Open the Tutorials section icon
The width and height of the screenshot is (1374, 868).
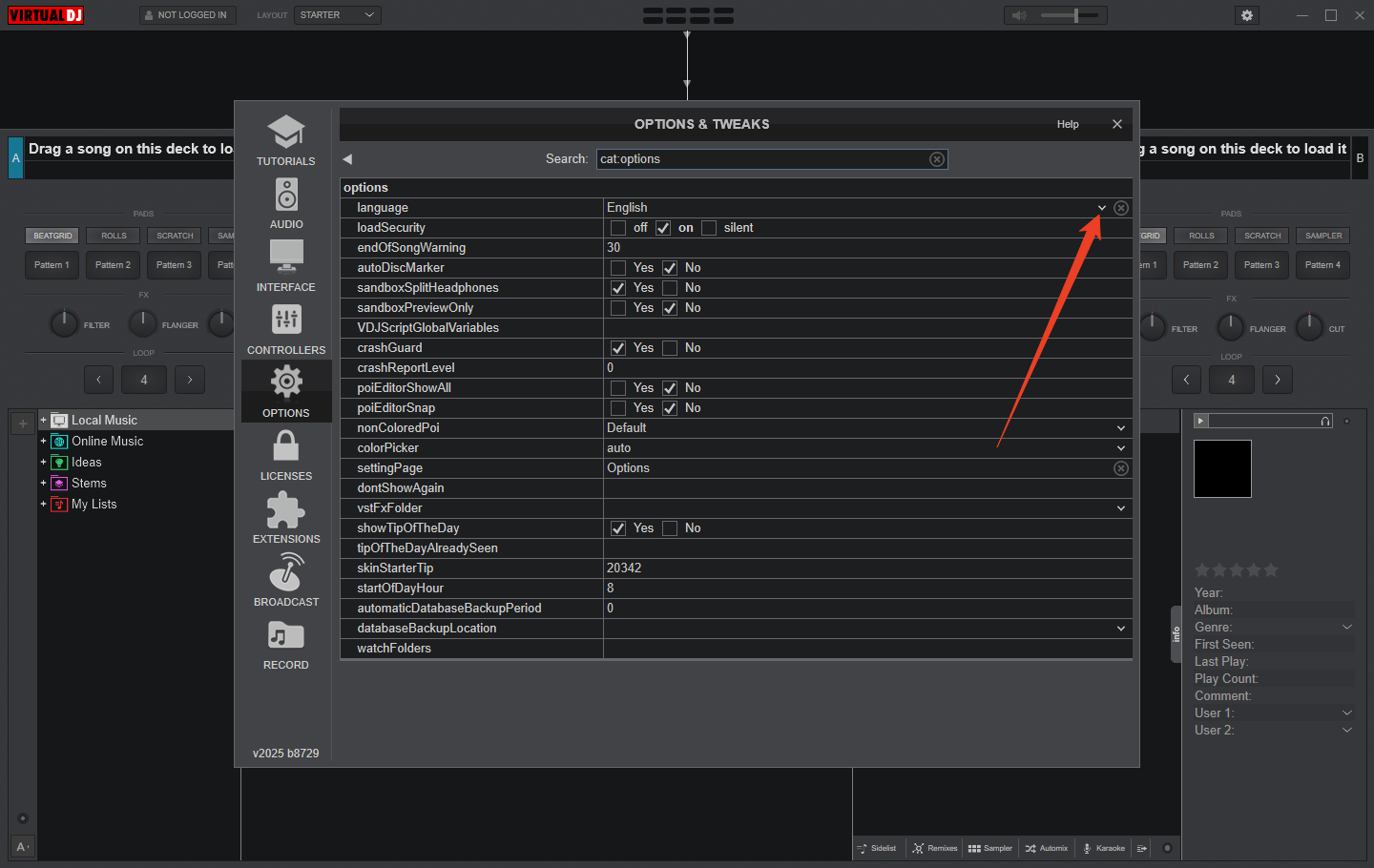pyautogui.click(x=286, y=132)
